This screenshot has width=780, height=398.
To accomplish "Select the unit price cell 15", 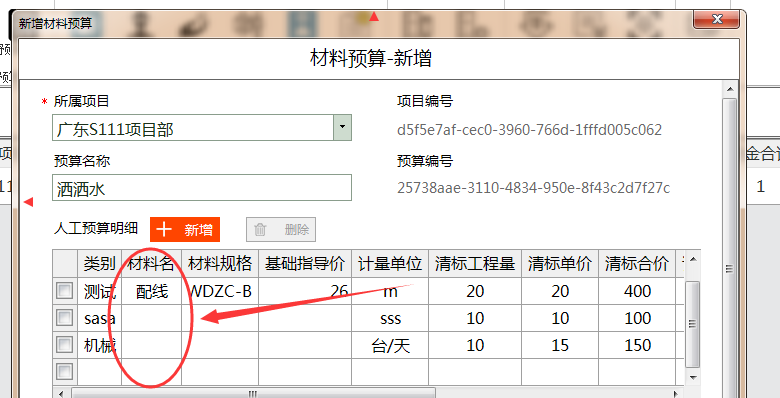I will click(560, 345).
